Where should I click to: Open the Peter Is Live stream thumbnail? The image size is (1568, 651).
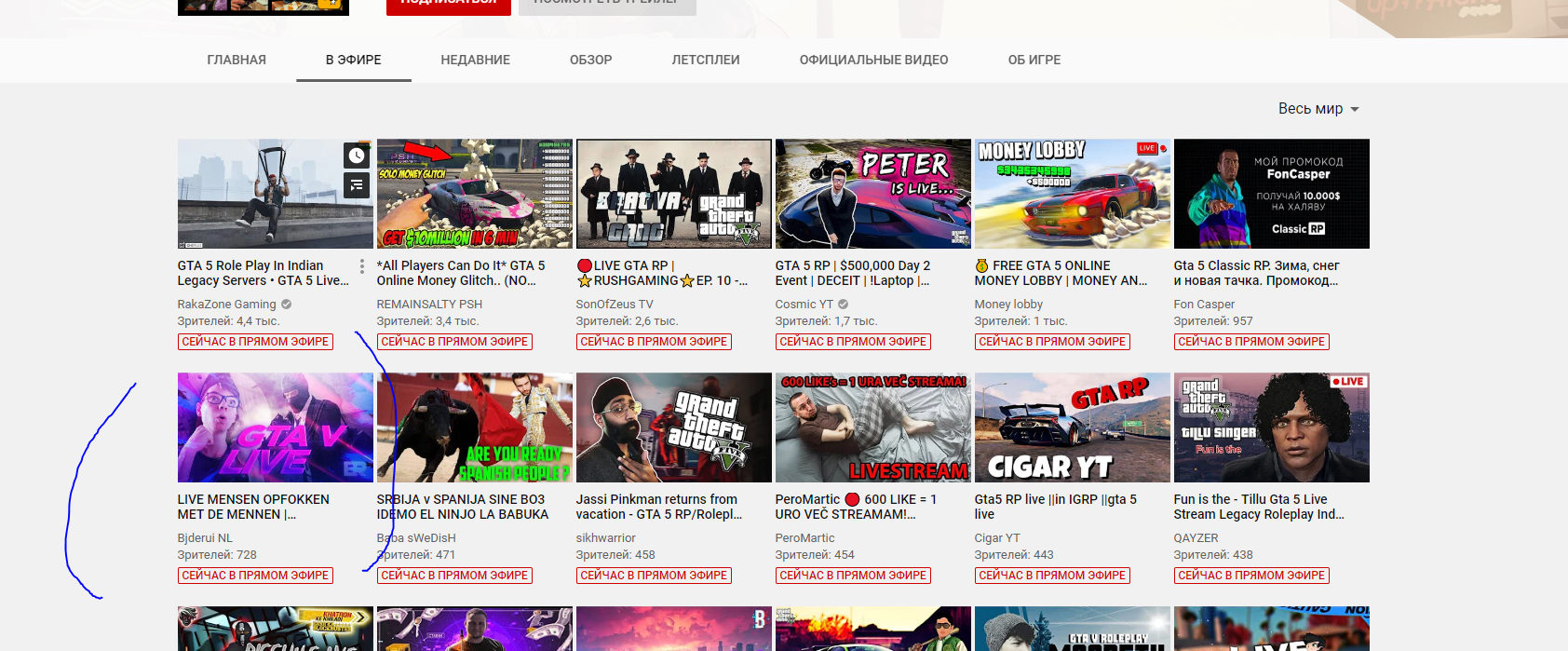coord(872,194)
